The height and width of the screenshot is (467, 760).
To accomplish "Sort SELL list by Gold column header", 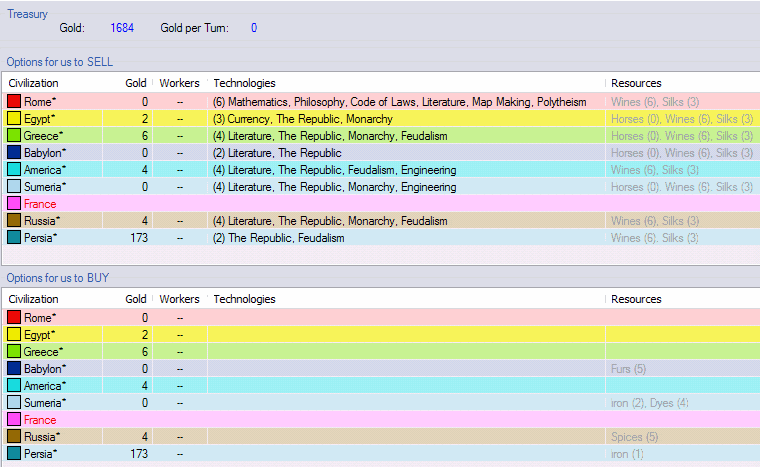I will (136, 83).
